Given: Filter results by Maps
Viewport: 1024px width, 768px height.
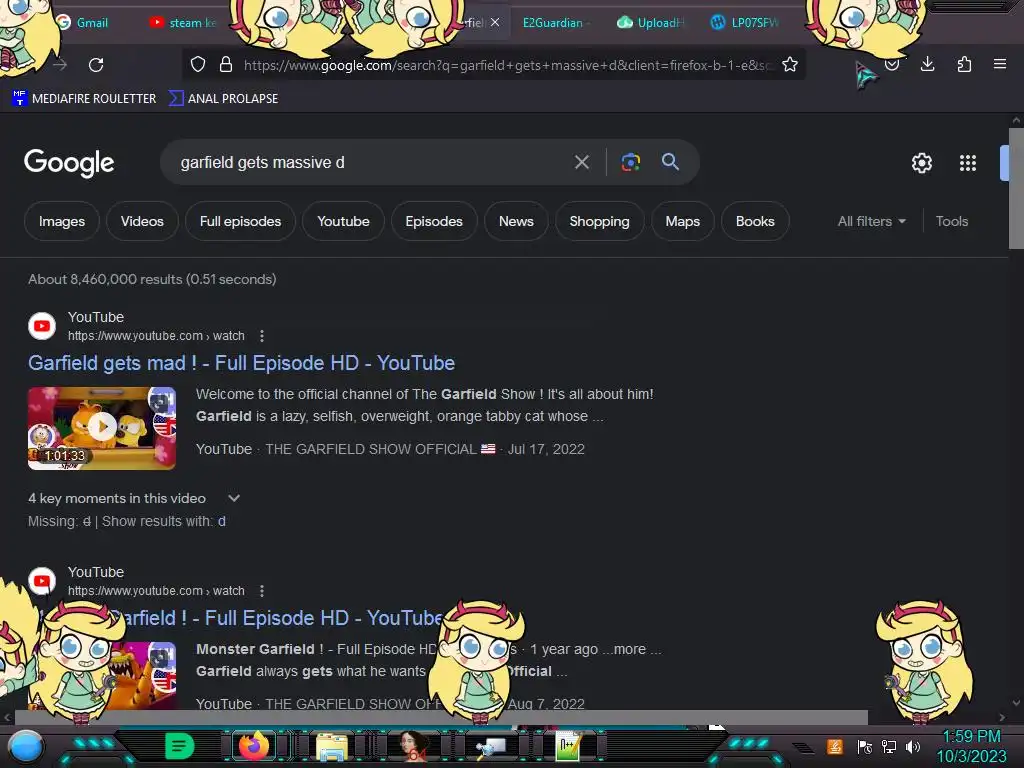Looking at the screenshot, I should [x=682, y=221].
